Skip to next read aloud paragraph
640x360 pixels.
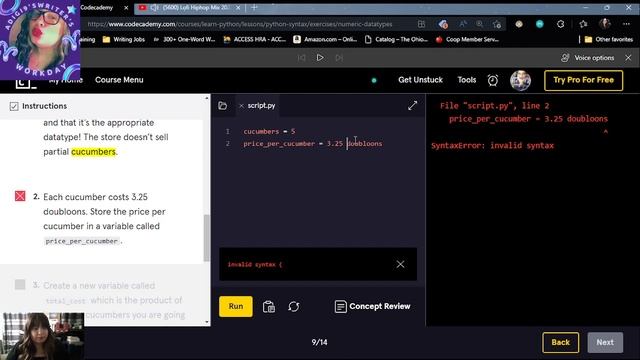pyautogui.click(x=339, y=58)
